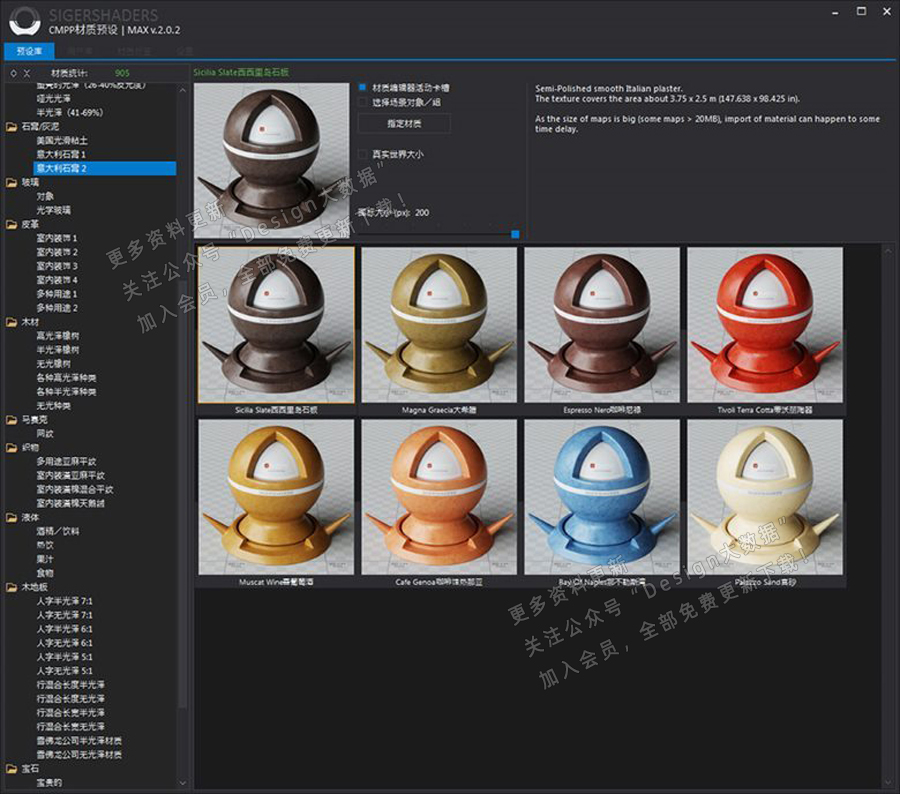Disable the 材质编辑器活动卡槽 checkbox
The width and height of the screenshot is (900, 794).
(363, 88)
